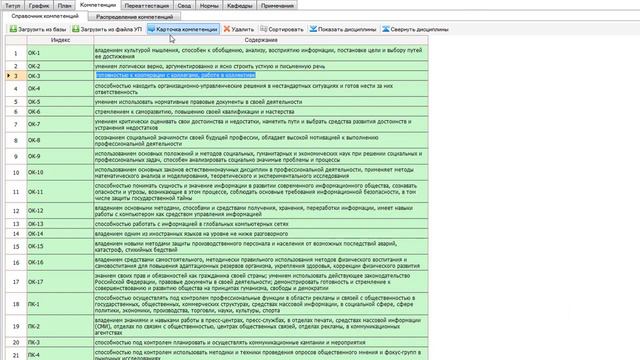Image resolution: width=640 pixels, height=360 pixels.
Task: Select the 'ОК-16' index cell
Action: pos(60,262)
